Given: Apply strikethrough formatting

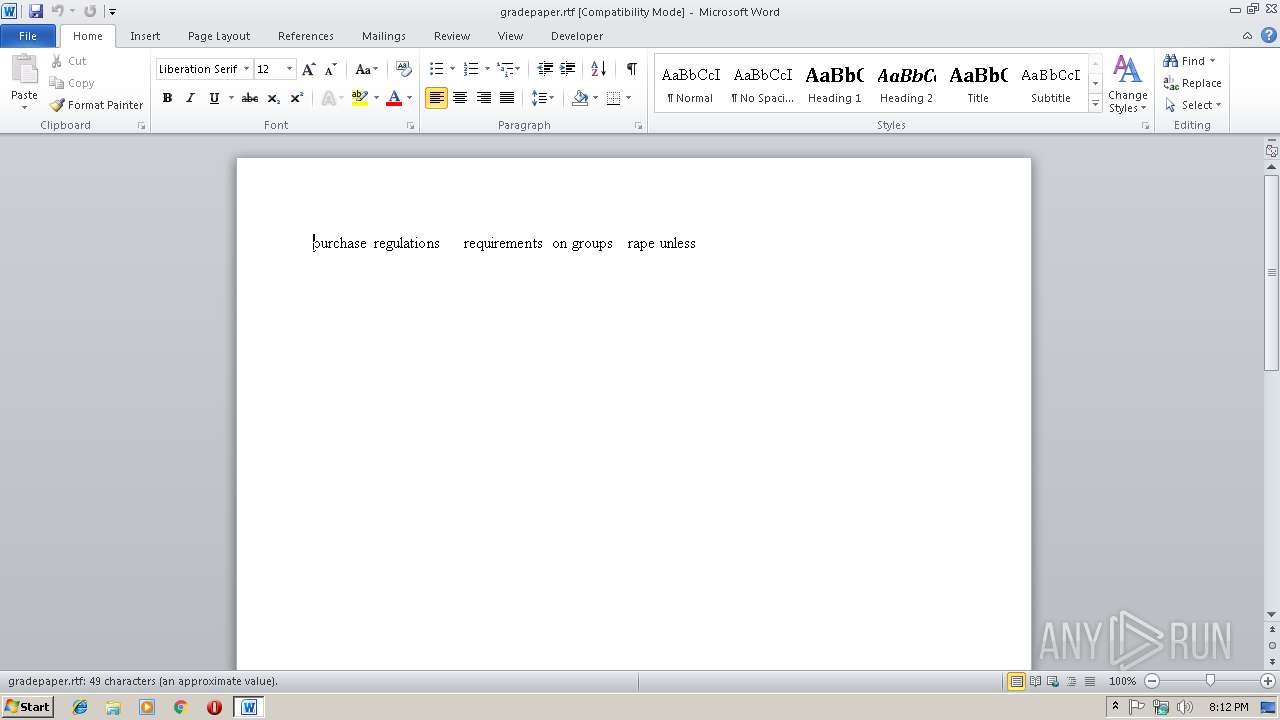Looking at the screenshot, I should point(250,98).
